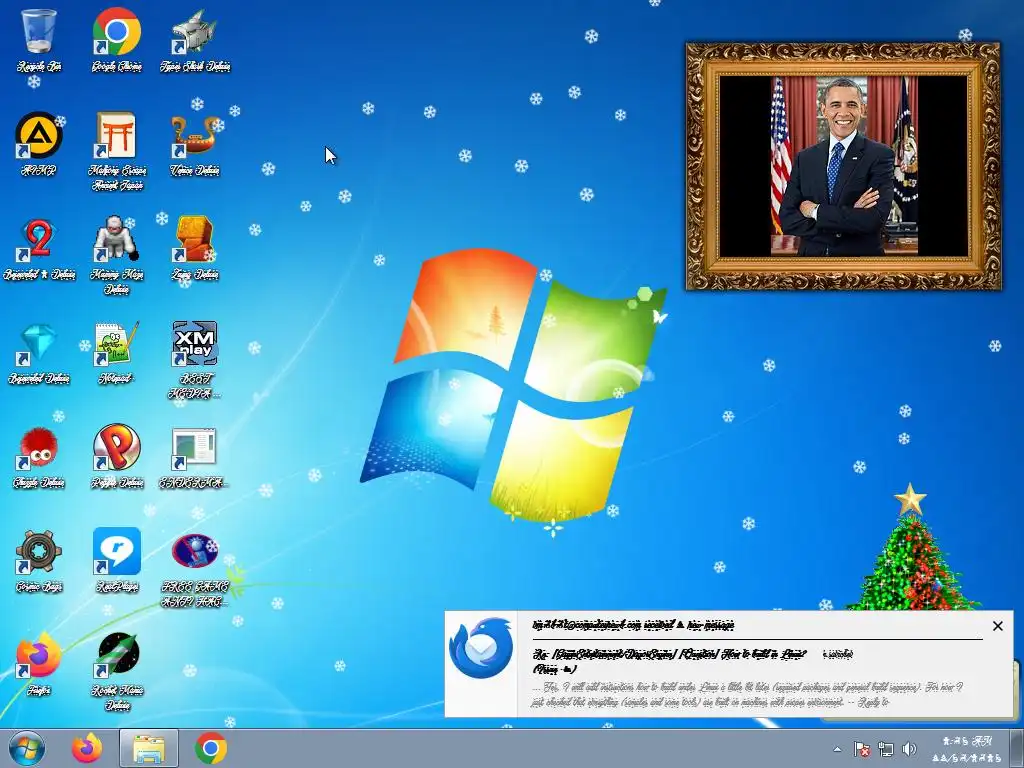The image size is (1024, 768).
Task: Select the window-screenshot icon shortcut beside Peggle
Action: (194, 457)
